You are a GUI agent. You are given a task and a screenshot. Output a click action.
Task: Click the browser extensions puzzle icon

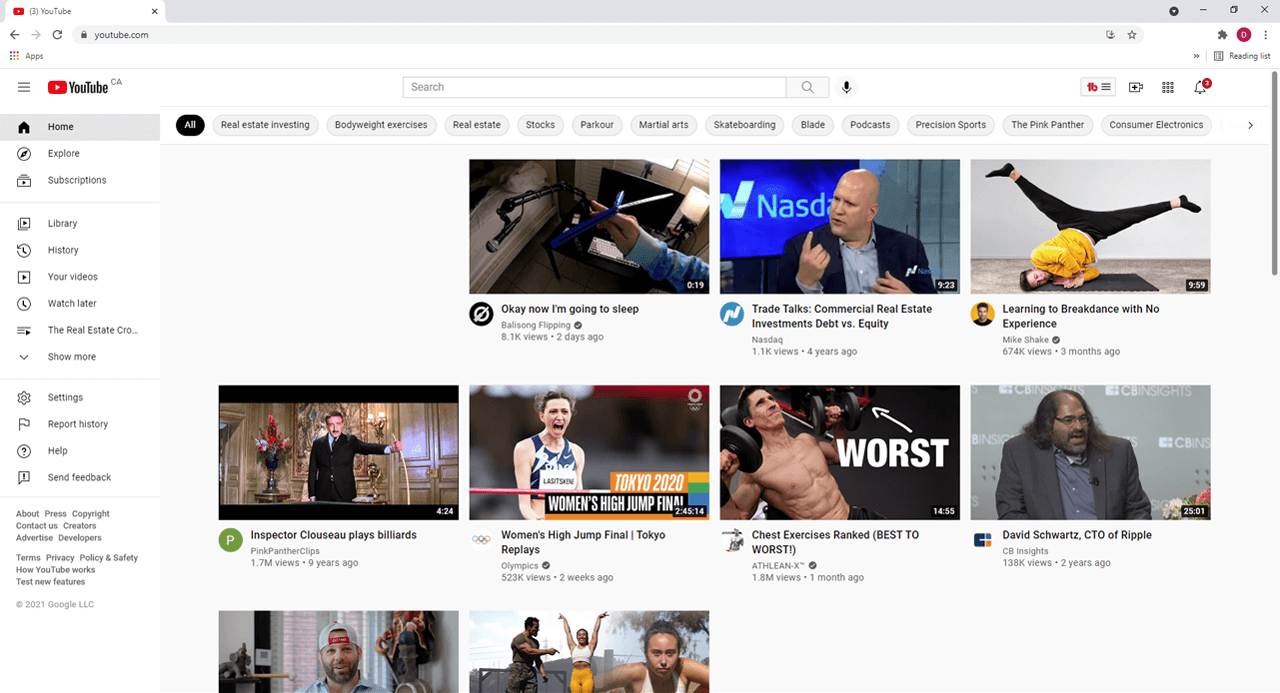pyautogui.click(x=1222, y=34)
